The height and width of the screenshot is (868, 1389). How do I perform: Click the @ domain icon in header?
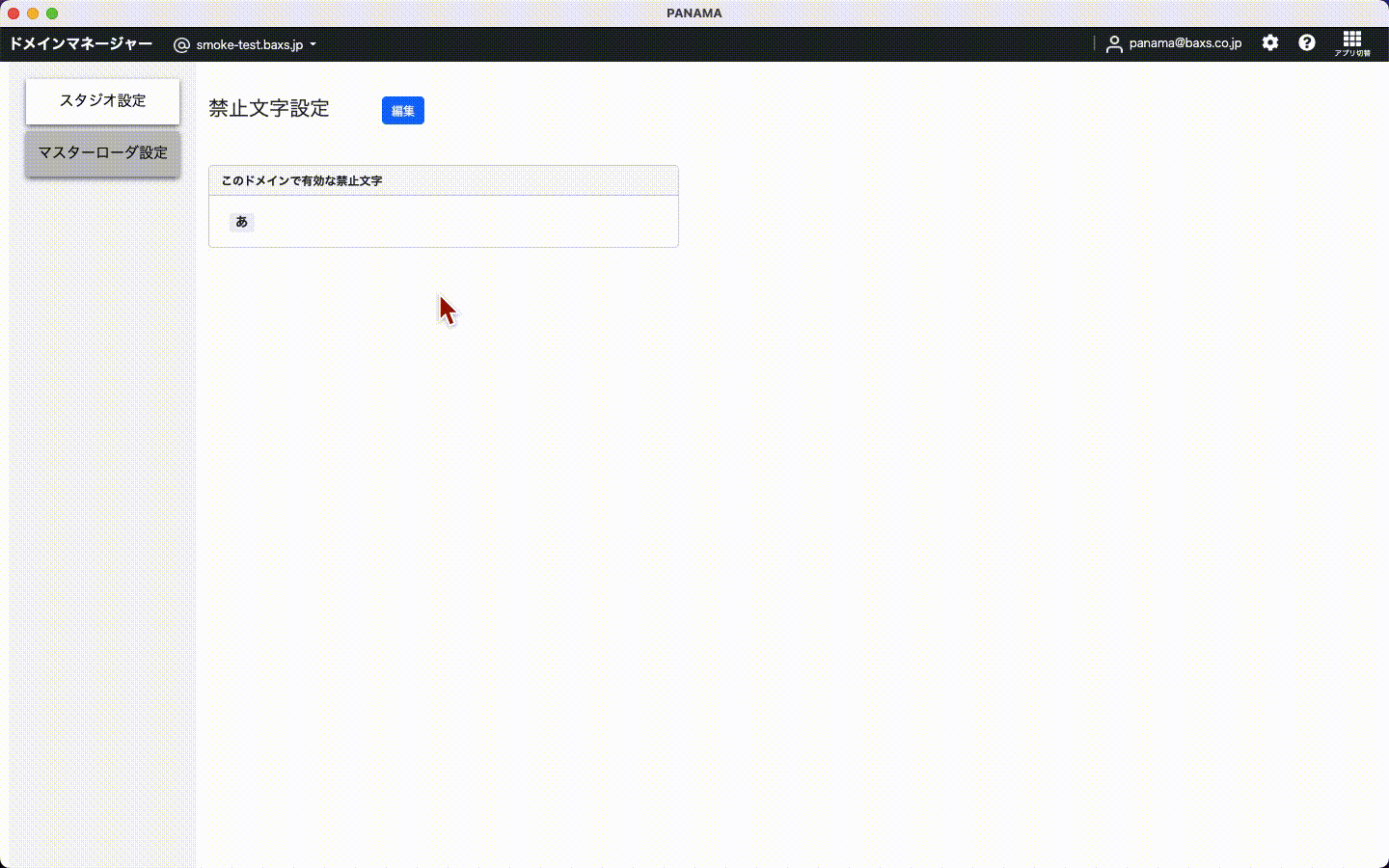coord(181,44)
